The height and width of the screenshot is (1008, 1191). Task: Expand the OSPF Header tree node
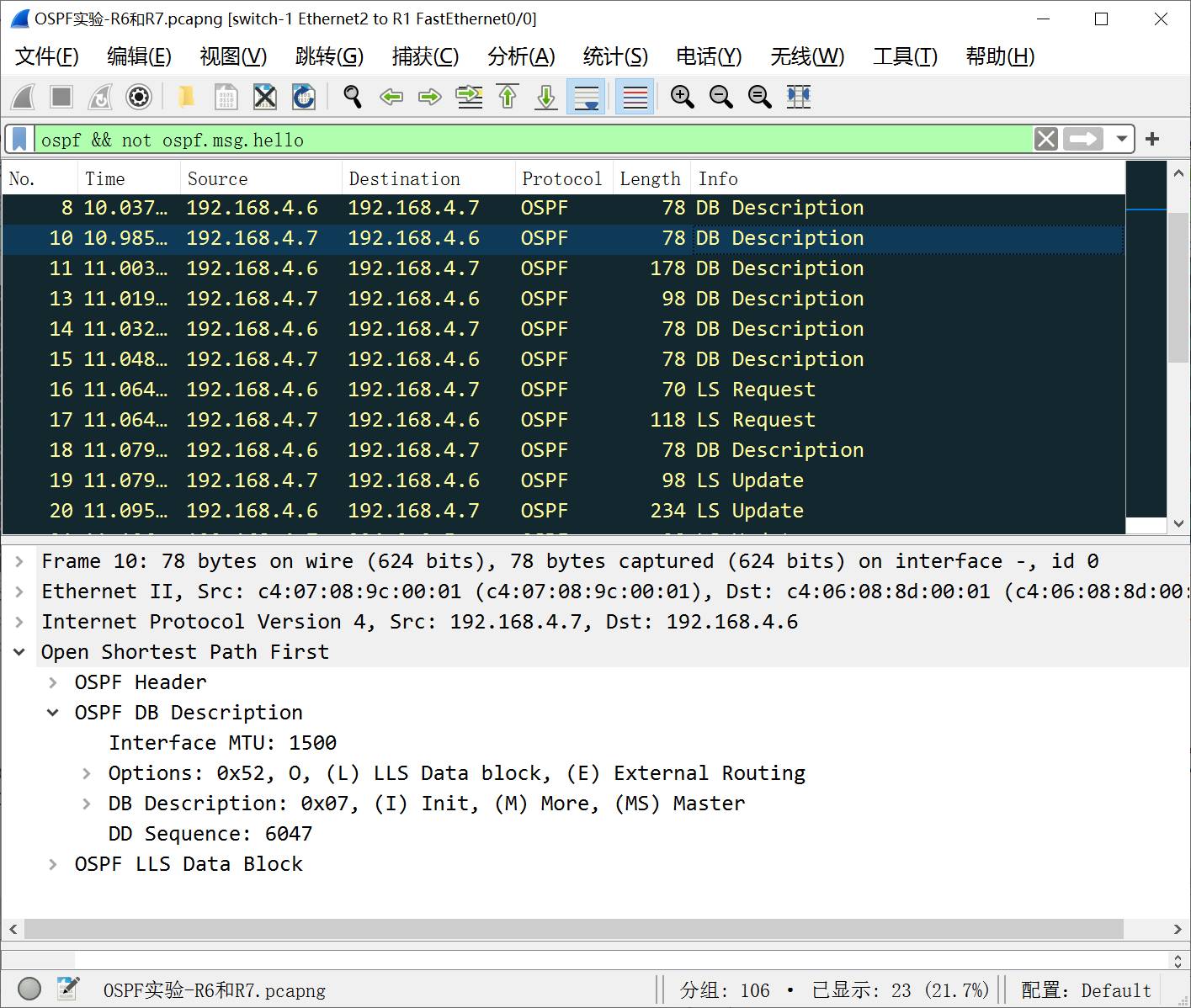coord(53,682)
